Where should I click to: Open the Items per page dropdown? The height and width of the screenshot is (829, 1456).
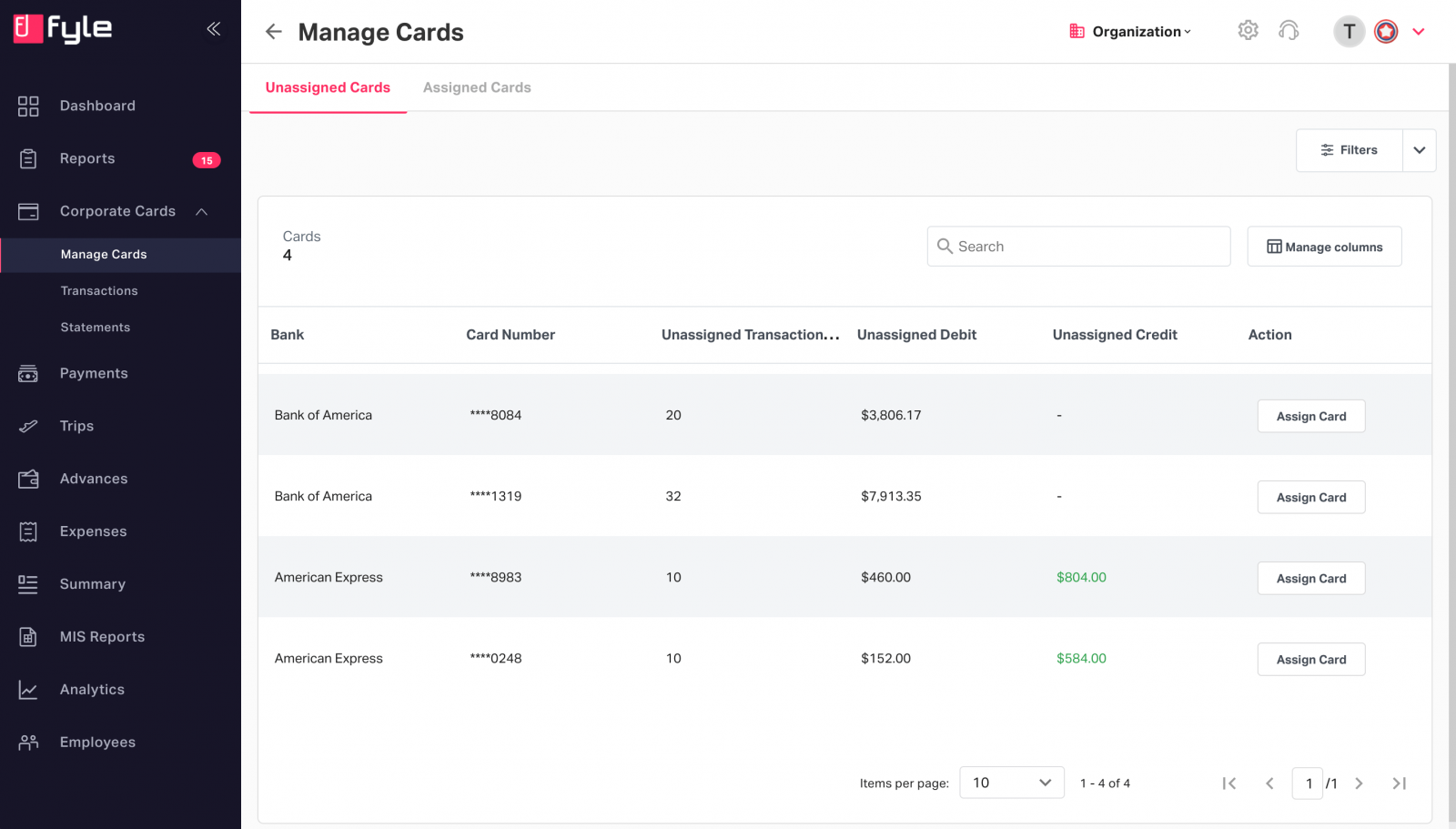1011,782
